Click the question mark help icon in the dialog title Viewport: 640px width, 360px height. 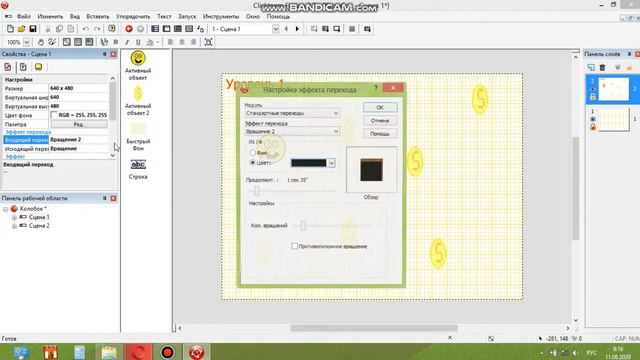[376, 88]
